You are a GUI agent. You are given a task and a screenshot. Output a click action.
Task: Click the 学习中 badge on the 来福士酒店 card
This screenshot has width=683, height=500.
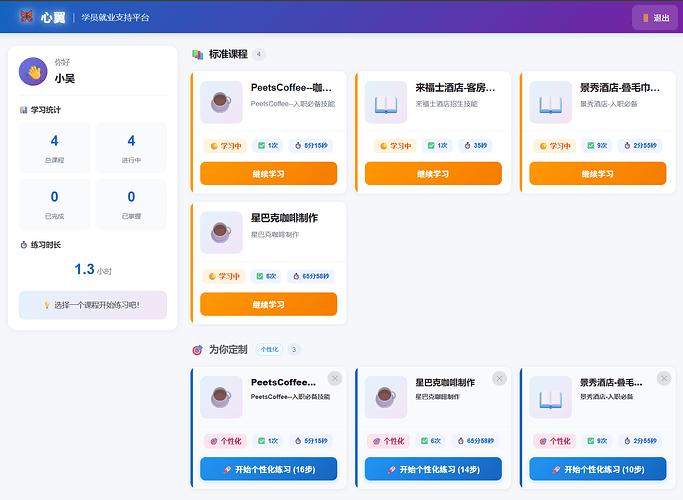(395, 146)
